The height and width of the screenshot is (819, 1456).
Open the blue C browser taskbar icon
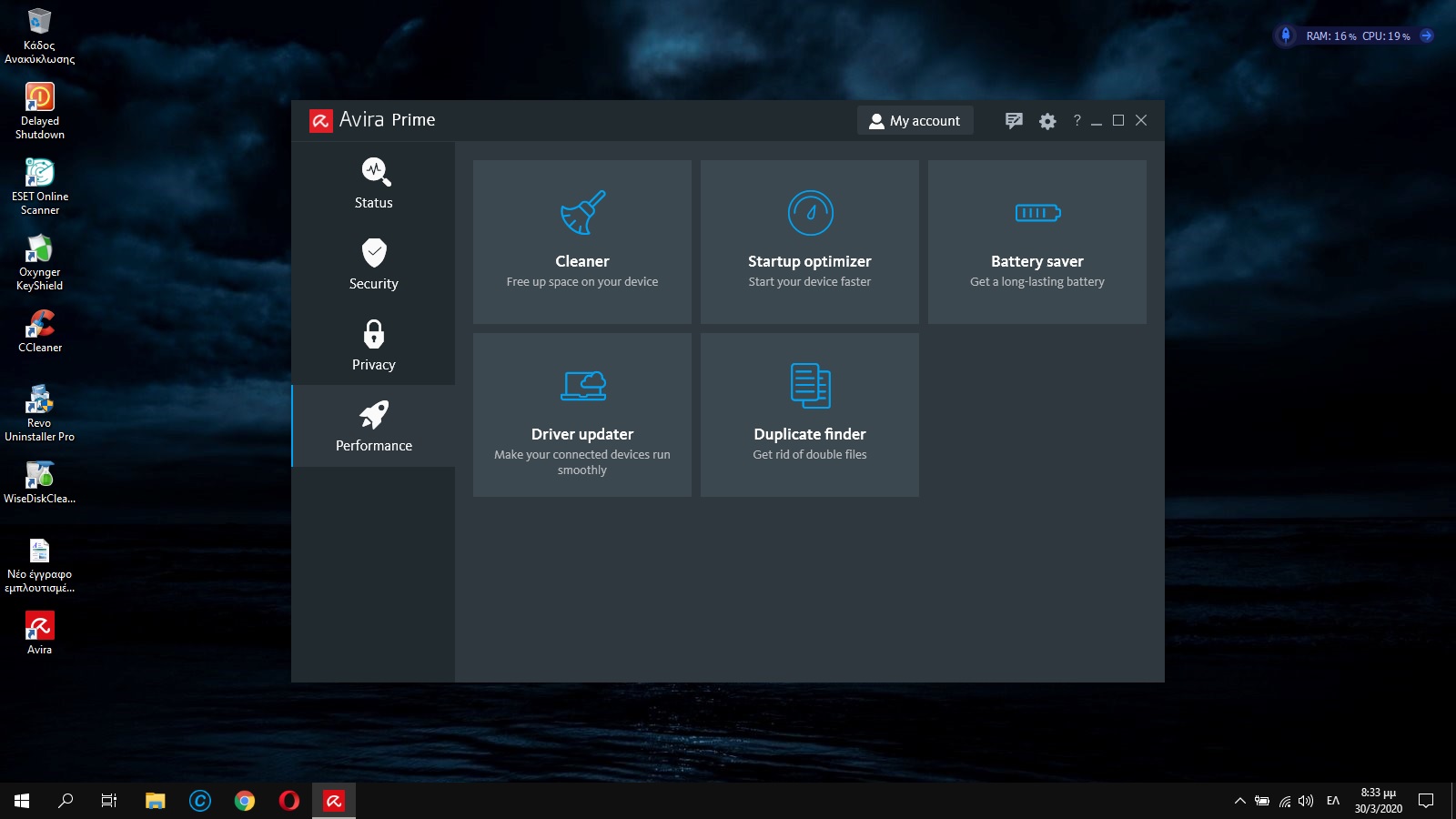(x=200, y=801)
